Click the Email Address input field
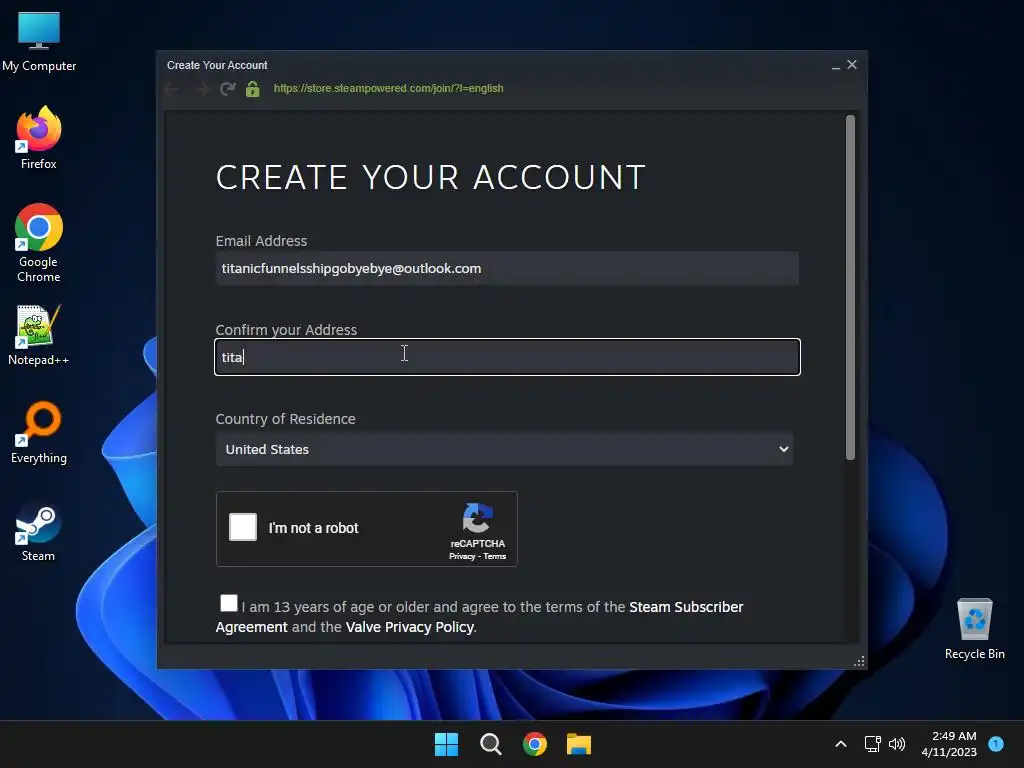Viewport: 1024px width, 768px height. 507,268
